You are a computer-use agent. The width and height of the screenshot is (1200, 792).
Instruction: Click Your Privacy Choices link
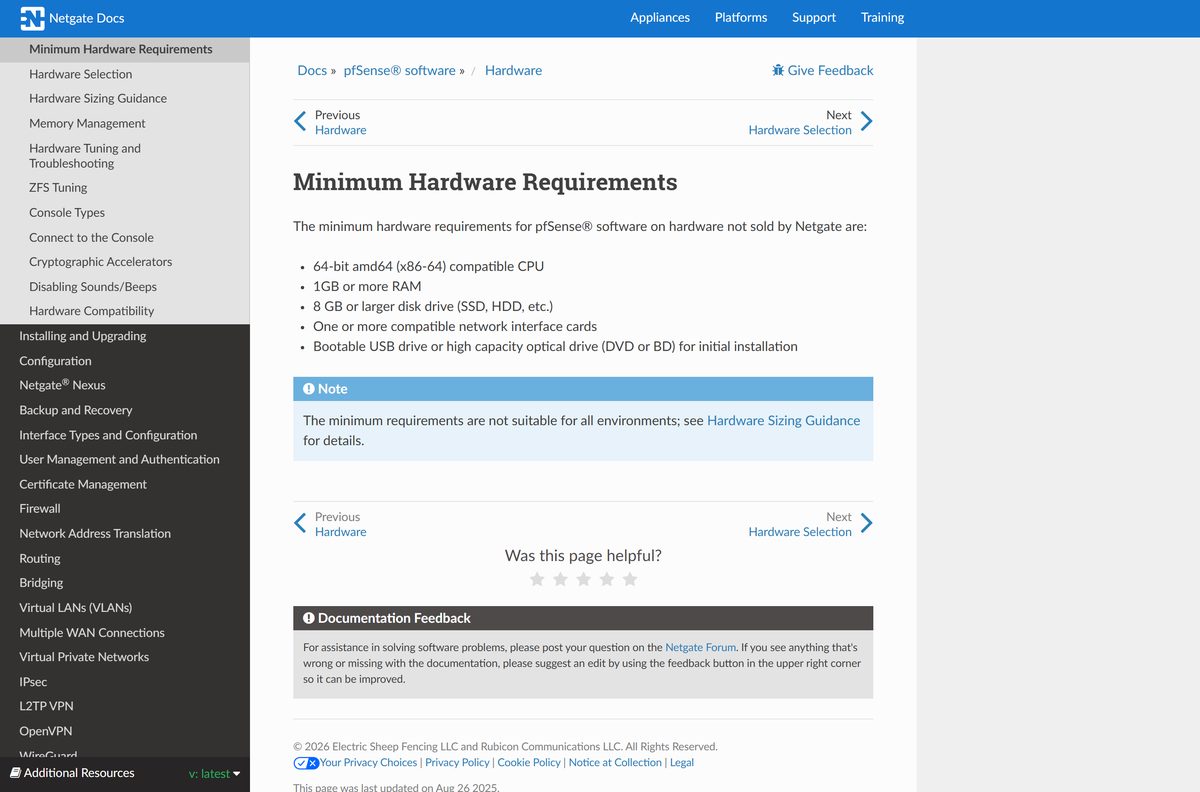click(x=368, y=763)
